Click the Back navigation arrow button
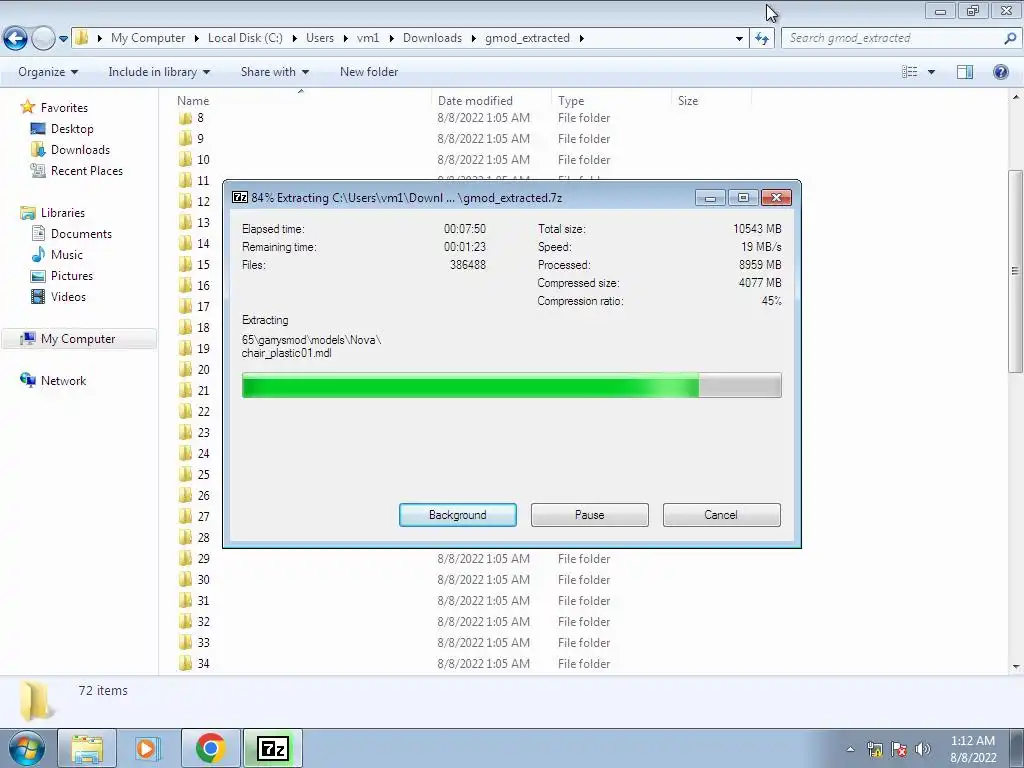1024x768 pixels. (x=16, y=39)
